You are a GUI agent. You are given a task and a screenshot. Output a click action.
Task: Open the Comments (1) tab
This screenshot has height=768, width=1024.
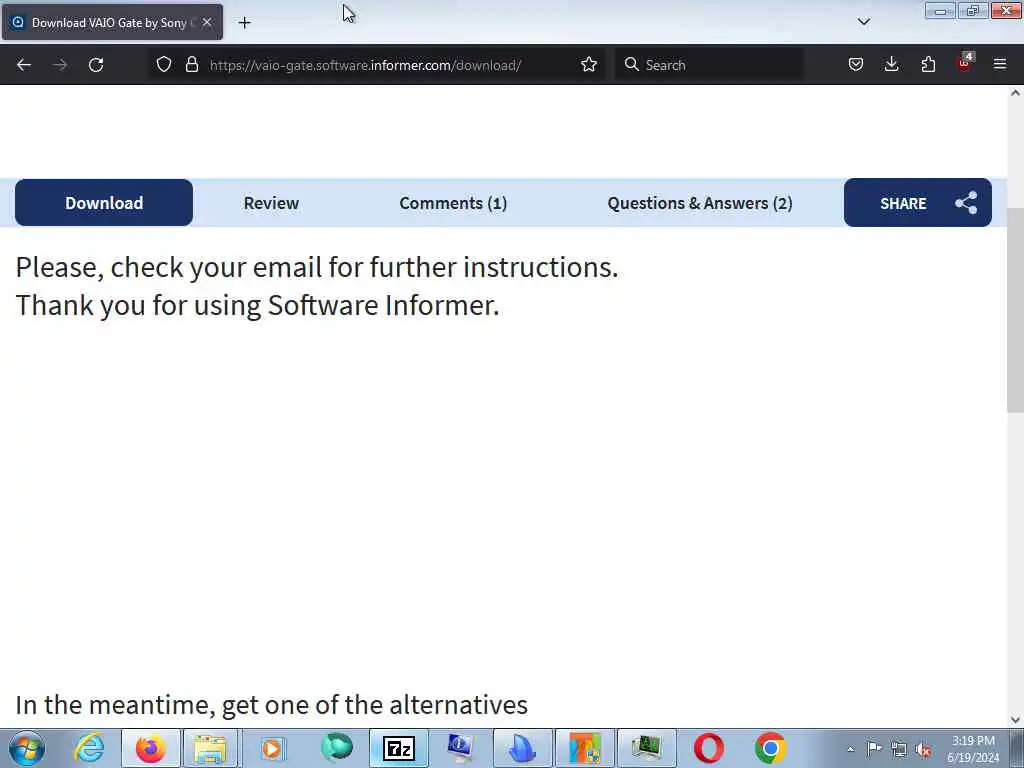[453, 203]
